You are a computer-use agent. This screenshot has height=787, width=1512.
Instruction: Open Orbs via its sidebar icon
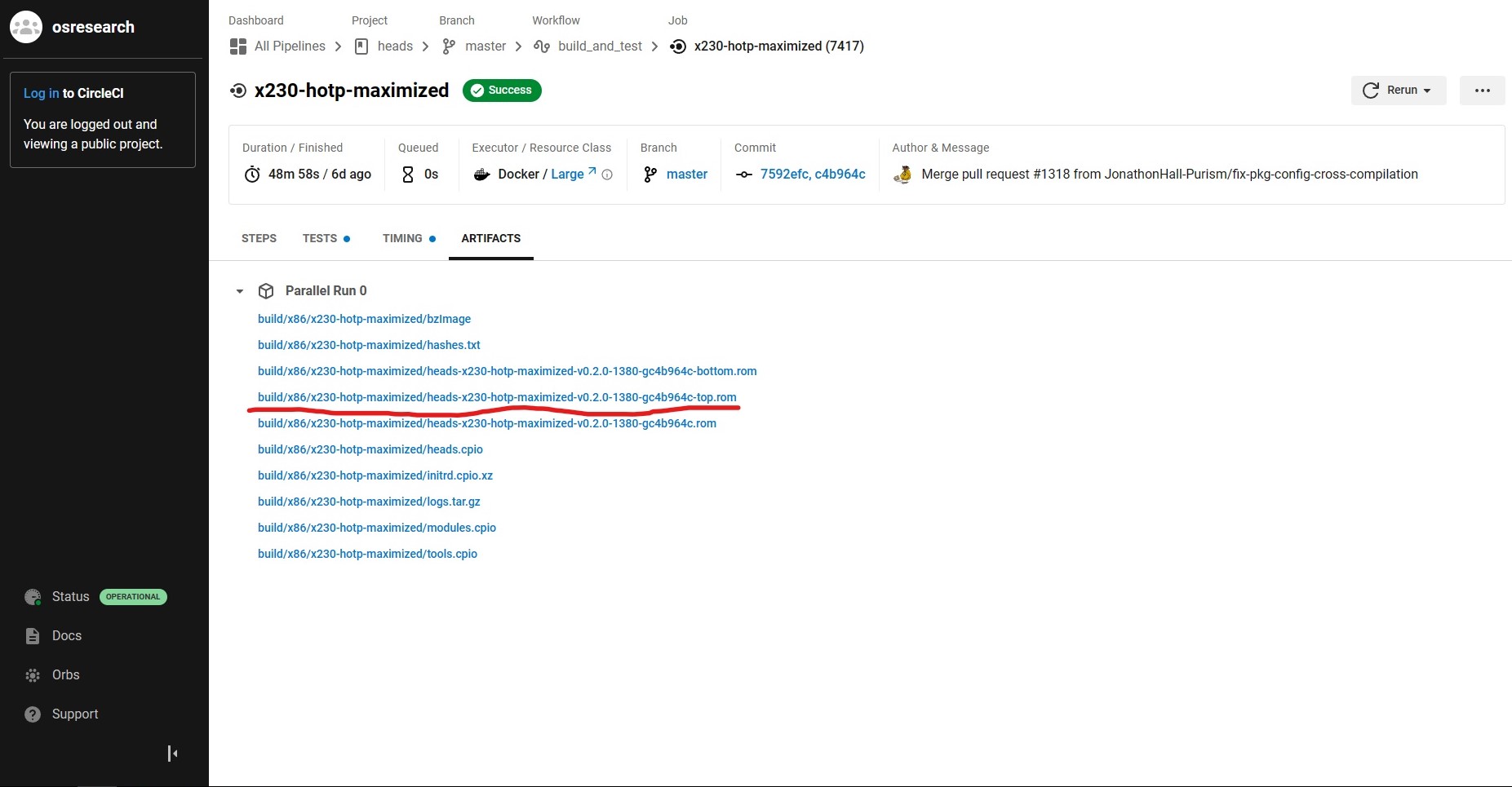[33, 675]
